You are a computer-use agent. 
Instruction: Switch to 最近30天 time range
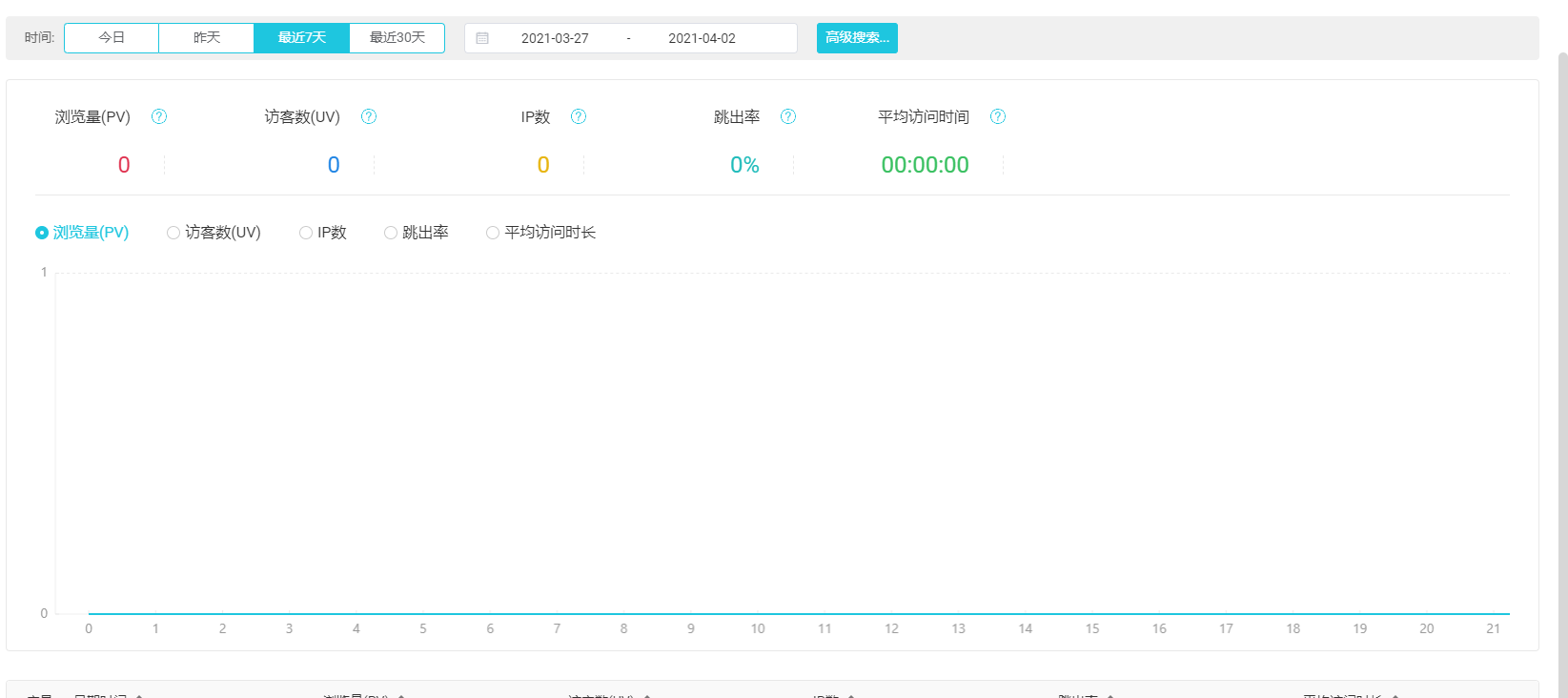tap(397, 38)
